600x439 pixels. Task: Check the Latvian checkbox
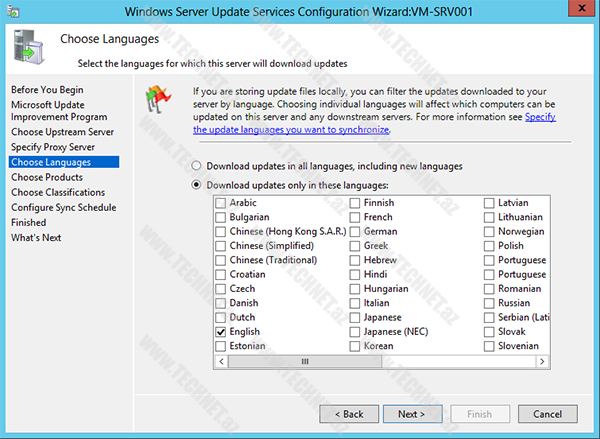point(489,203)
